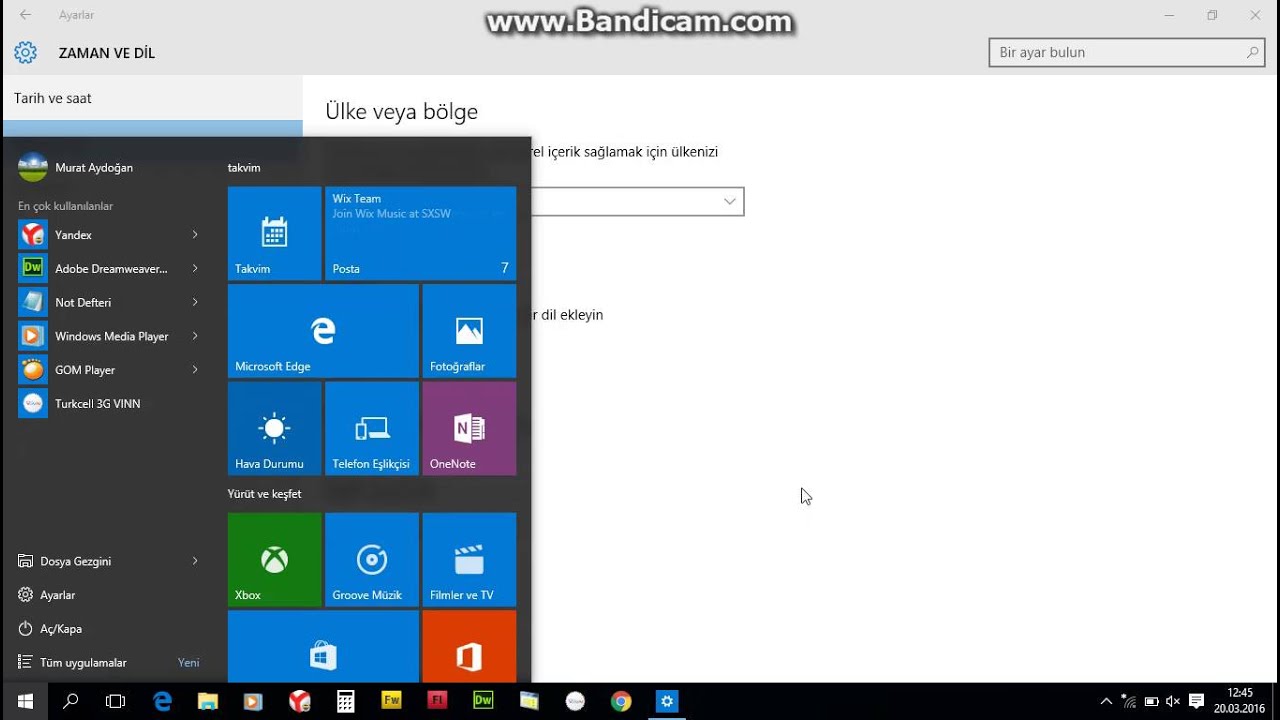Open Calculator on the taskbar
Viewport: 1280px width, 720px height.
click(346, 701)
